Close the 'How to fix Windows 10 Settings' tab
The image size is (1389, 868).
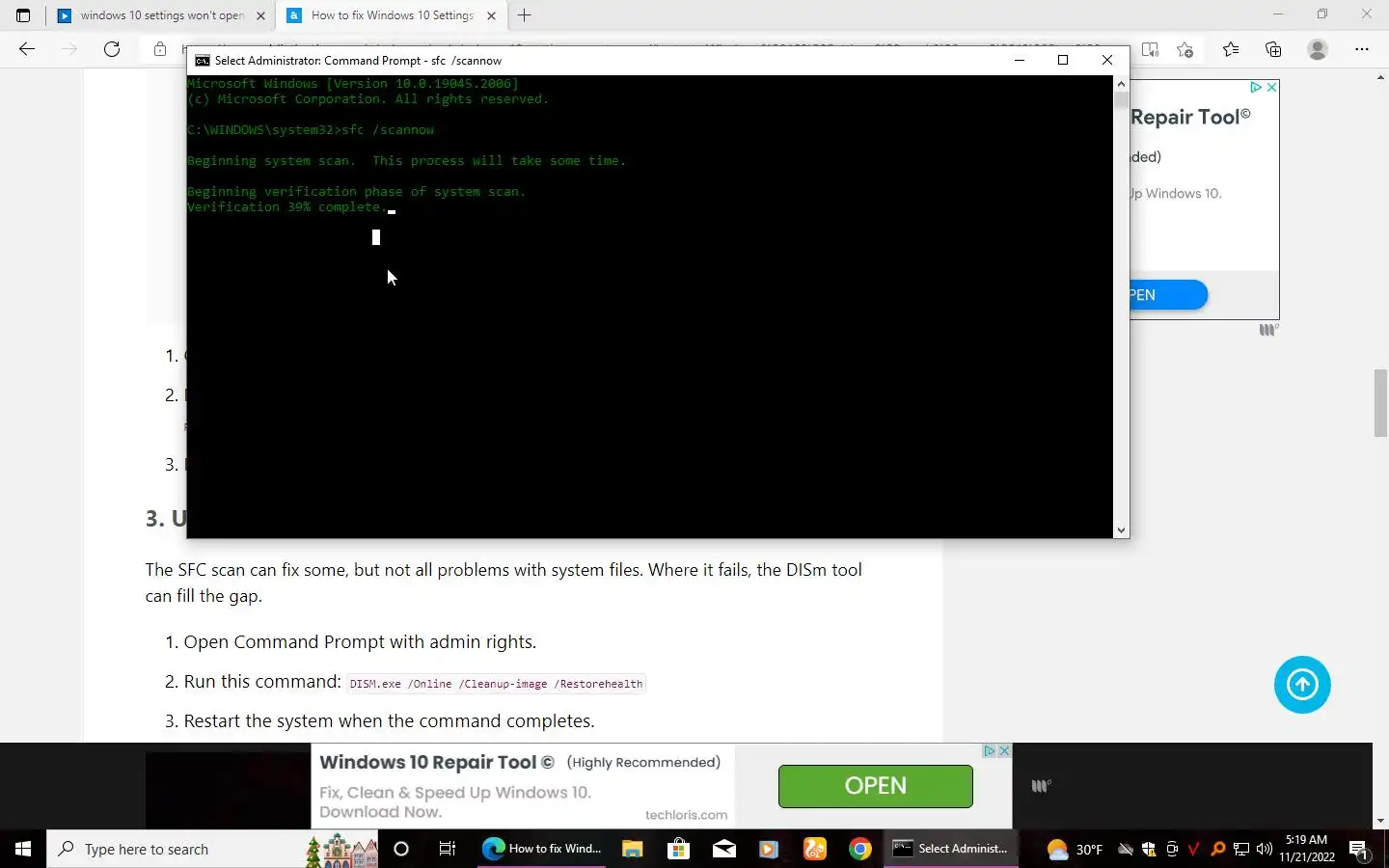491,15
